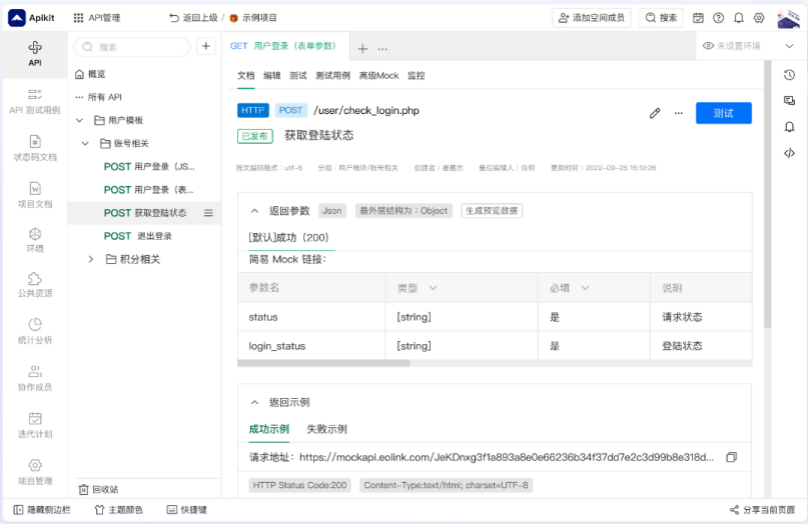The height and width of the screenshot is (526, 810).
Task: Open the history clock icon in right panel
Action: (789, 75)
